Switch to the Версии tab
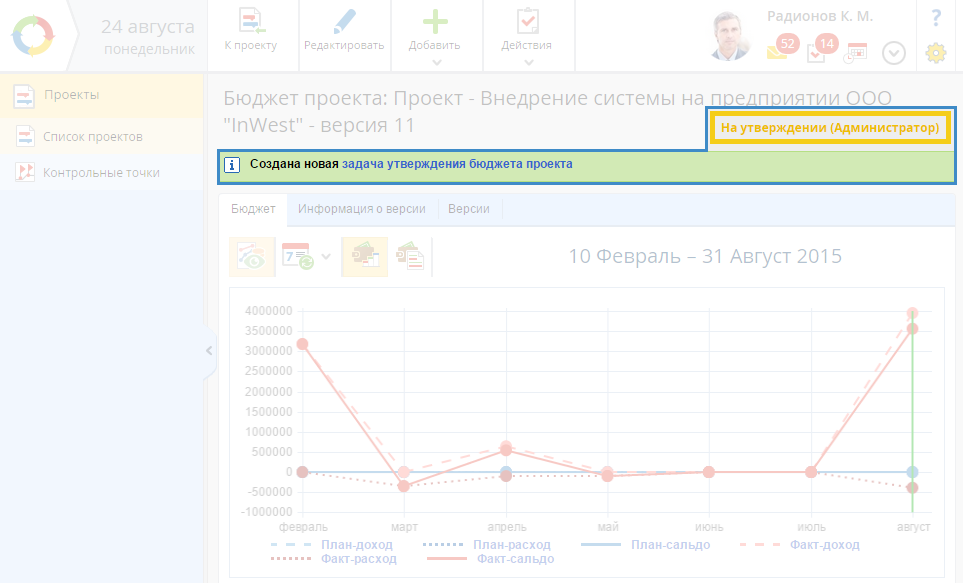 click(x=469, y=209)
